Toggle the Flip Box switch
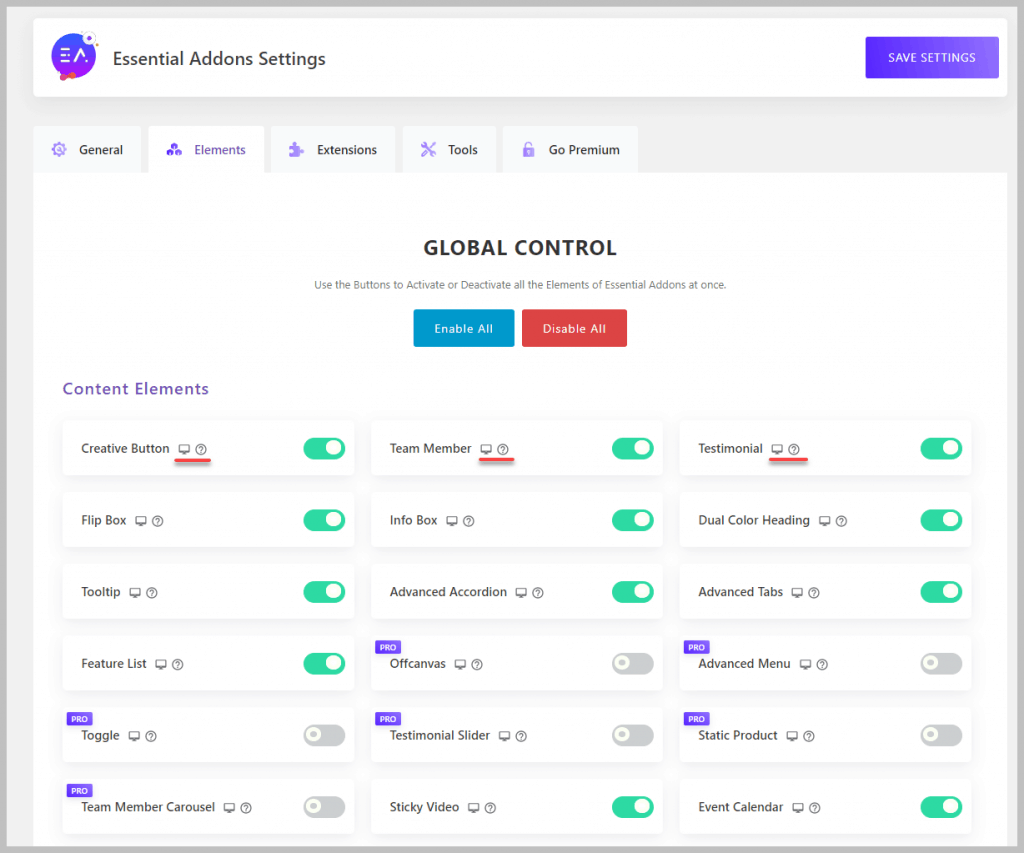This screenshot has width=1024, height=853. click(x=325, y=521)
